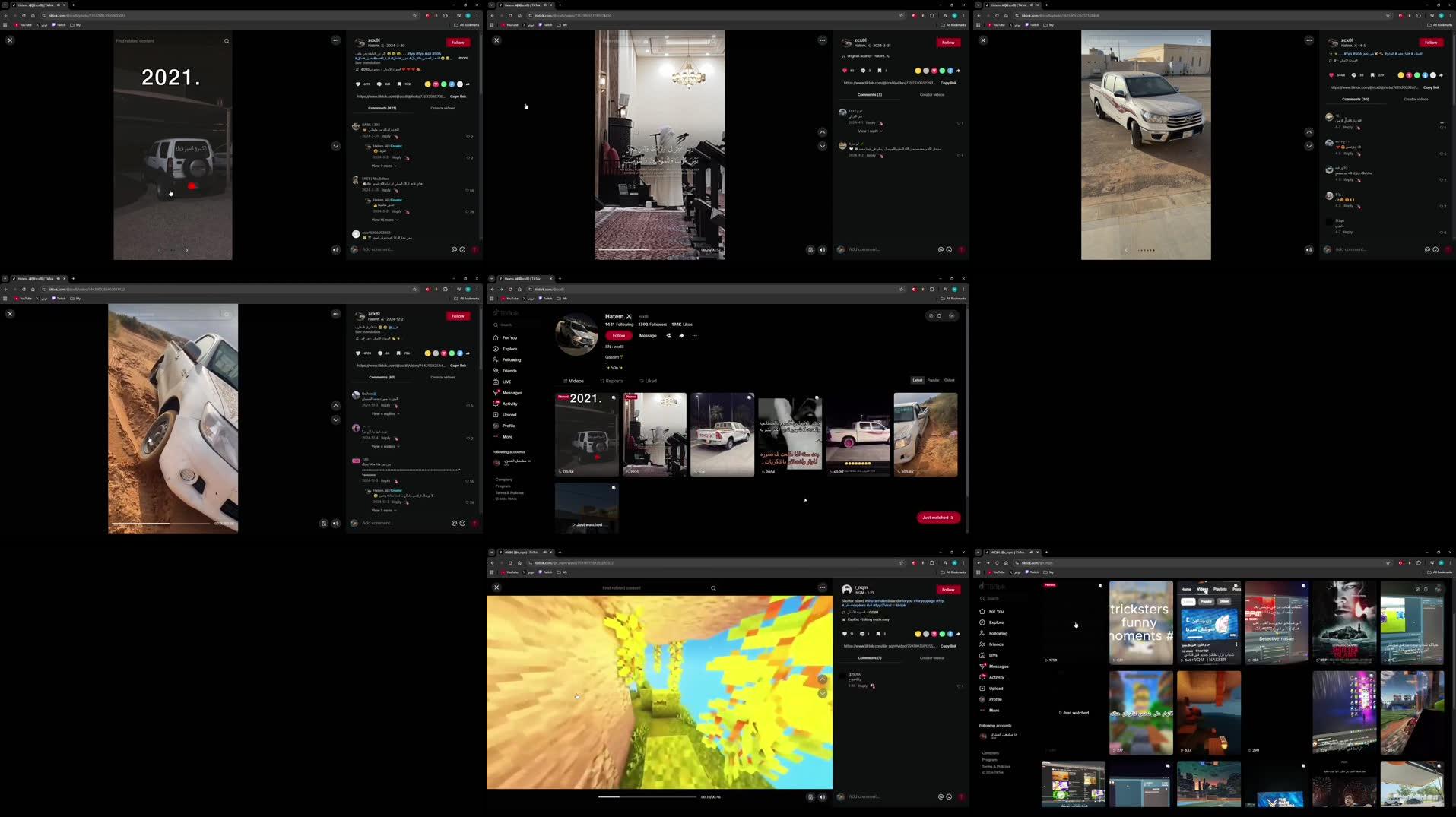
Task: Bookmark the 2021 photo post
Action: point(399,84)
